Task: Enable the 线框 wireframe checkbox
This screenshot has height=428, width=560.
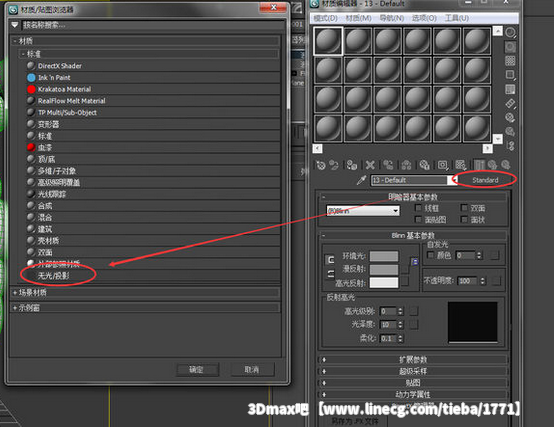Action: pyautogui.click(x=418, y=208)
